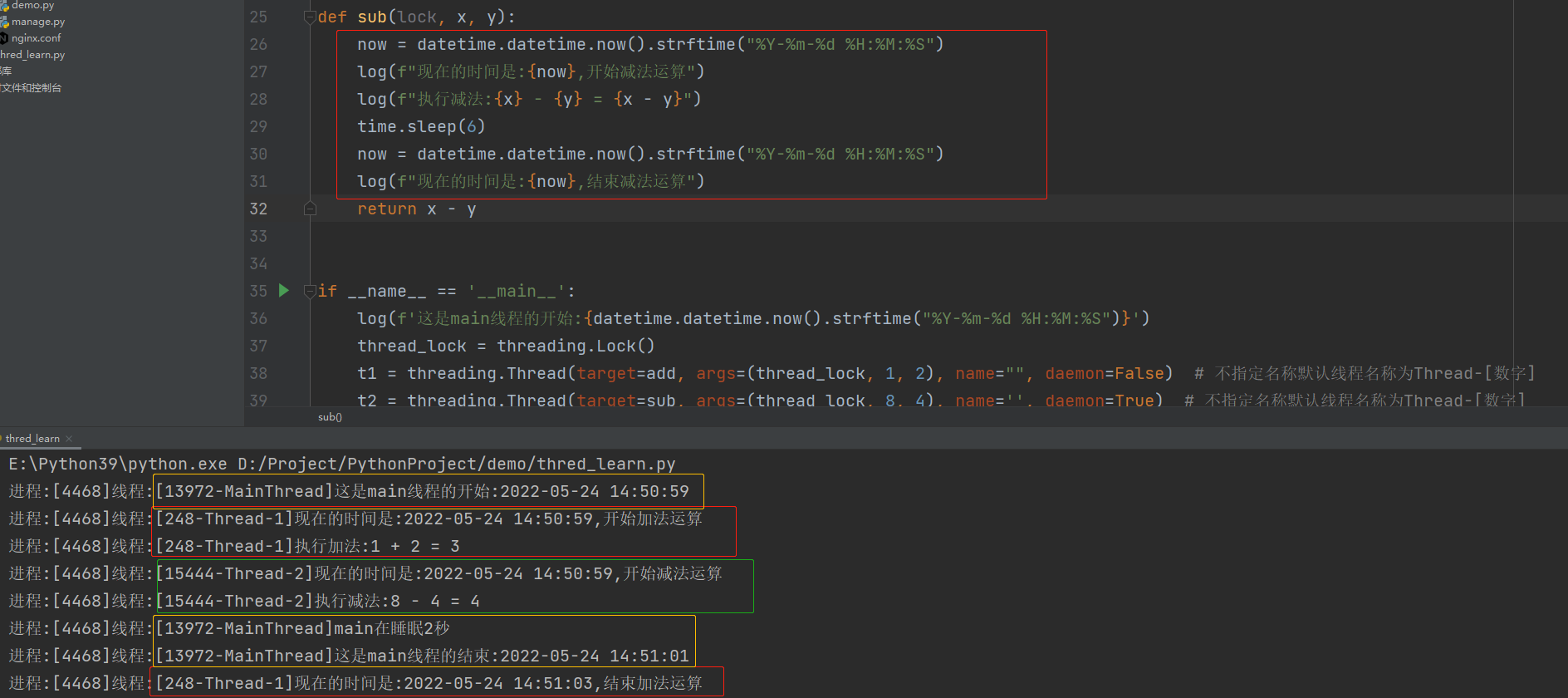
Task: Click line number 38 in the gutter
Action: (x=258, y=373)
